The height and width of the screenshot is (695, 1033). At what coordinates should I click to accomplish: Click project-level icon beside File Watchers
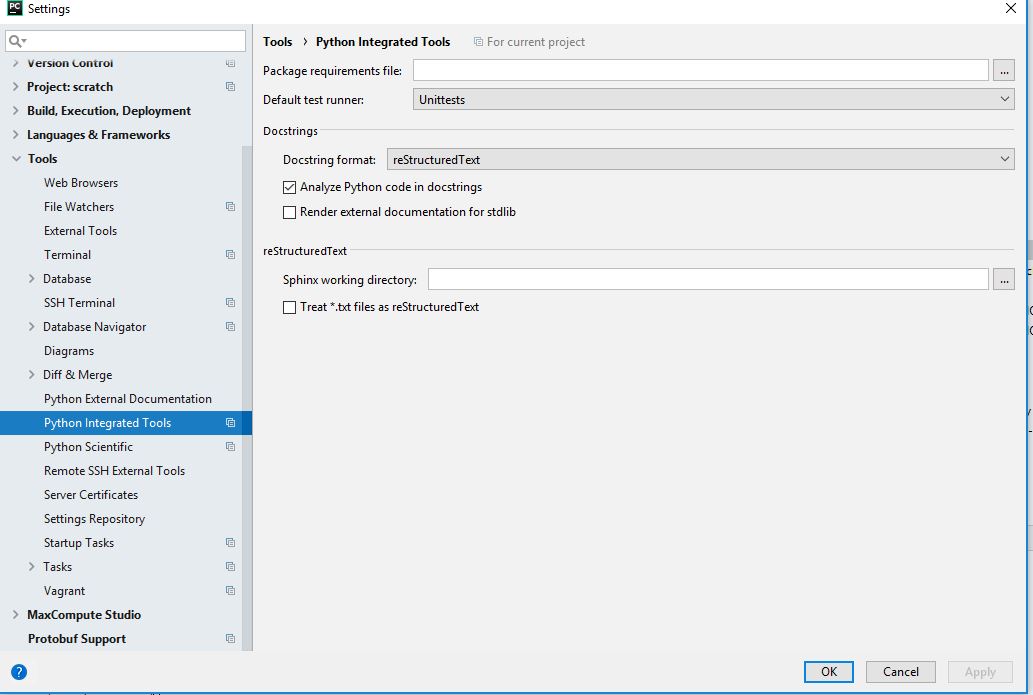tap(230, 206)
